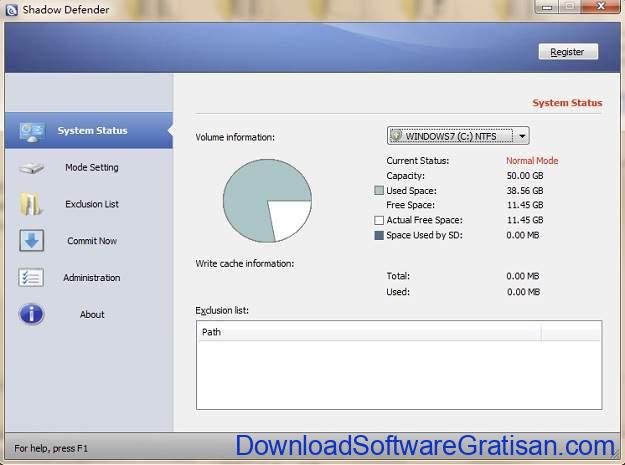Click the 50.00 GB capacity value
This screenshot has width=625, height=465.
525,176
